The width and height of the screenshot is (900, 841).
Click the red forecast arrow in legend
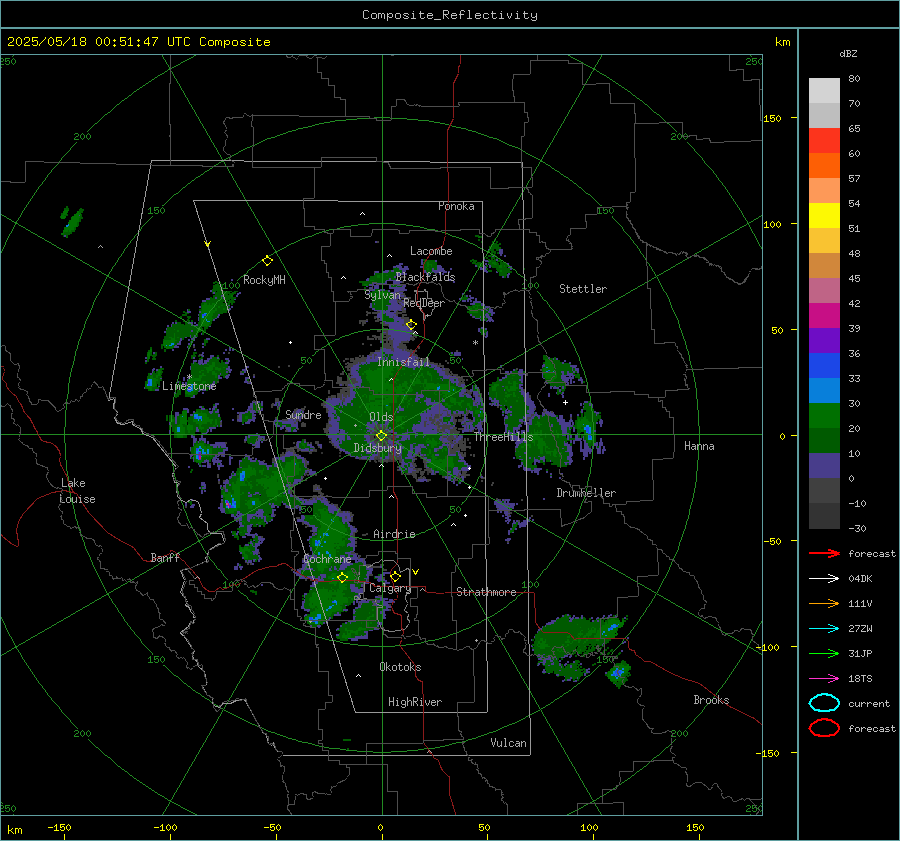(824, 553)
